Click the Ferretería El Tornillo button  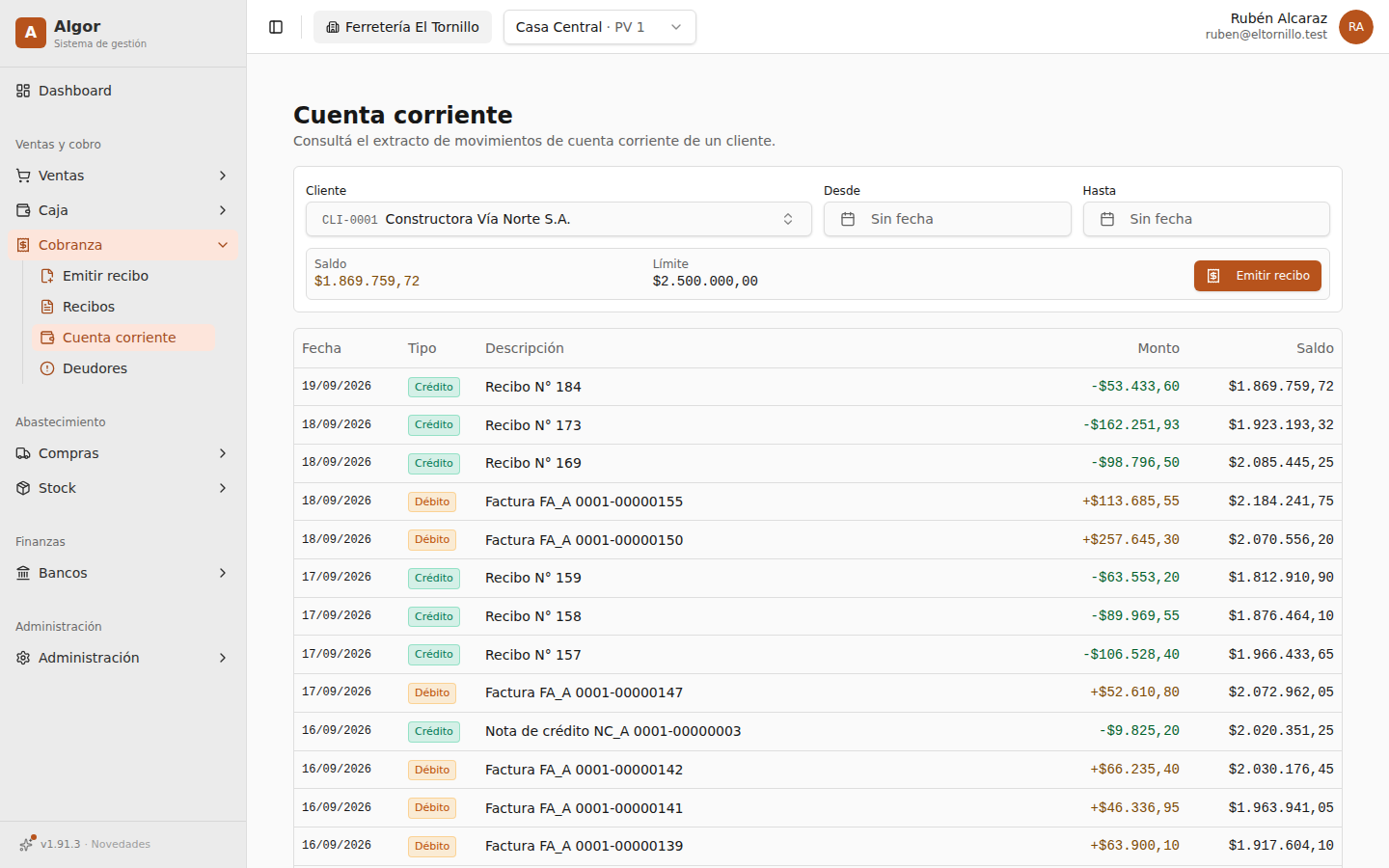click(402, 27)
